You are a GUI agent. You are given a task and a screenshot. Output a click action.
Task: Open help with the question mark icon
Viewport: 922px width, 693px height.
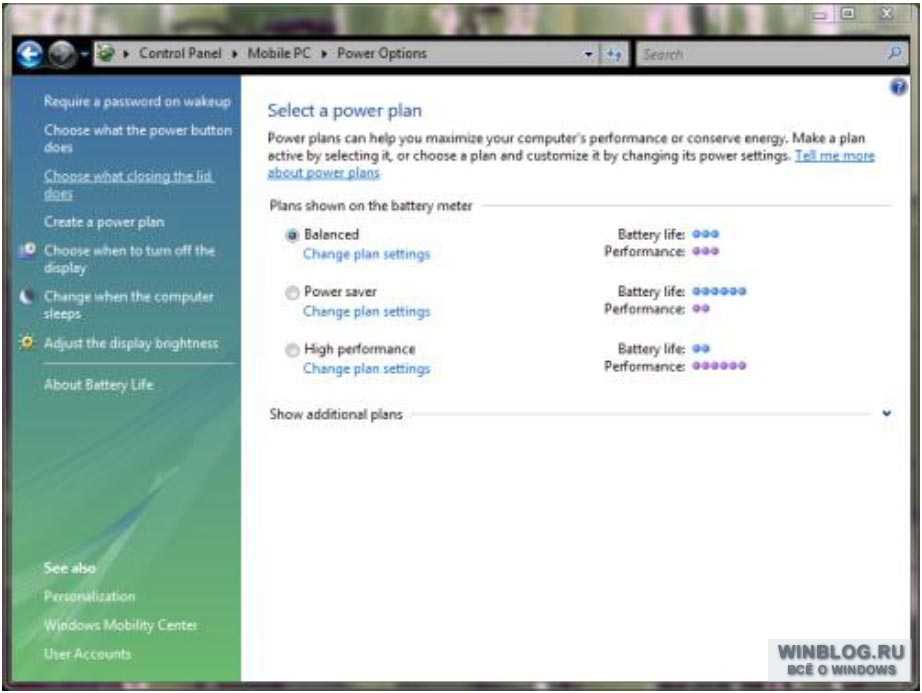pyautogui.click(x=898, y=88)
